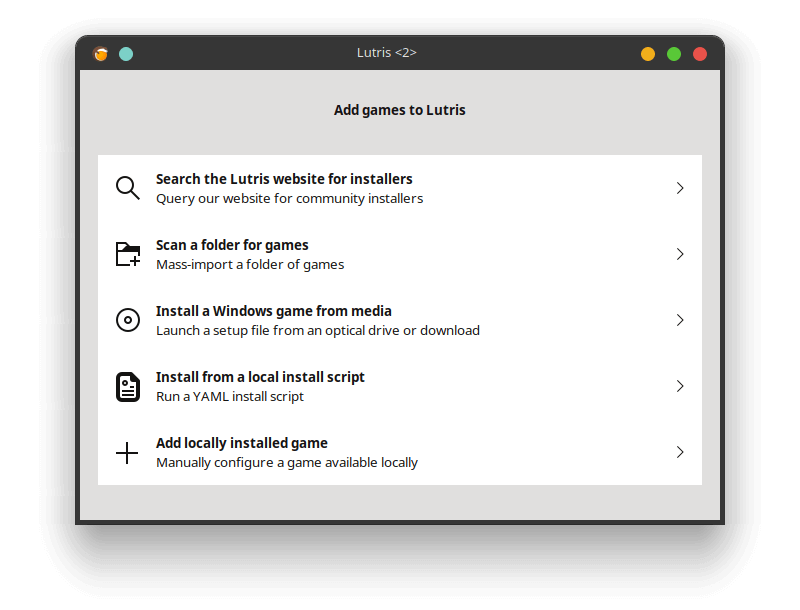Click the optical disc media icon
The height and width of the screenshot is (610, 800).
(x=128, y=320)
